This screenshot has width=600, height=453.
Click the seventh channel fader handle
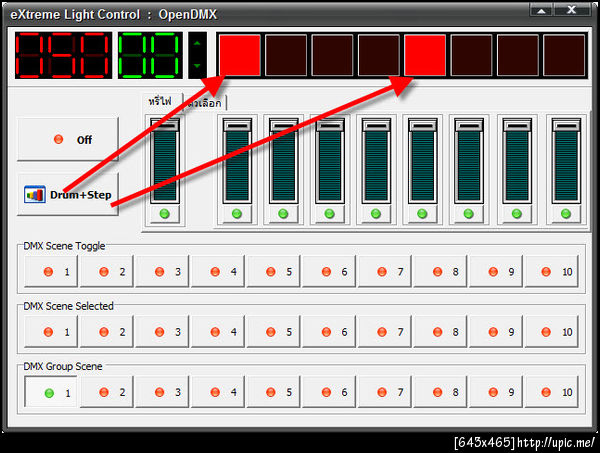pyautogui.click(x=517, y=125)
